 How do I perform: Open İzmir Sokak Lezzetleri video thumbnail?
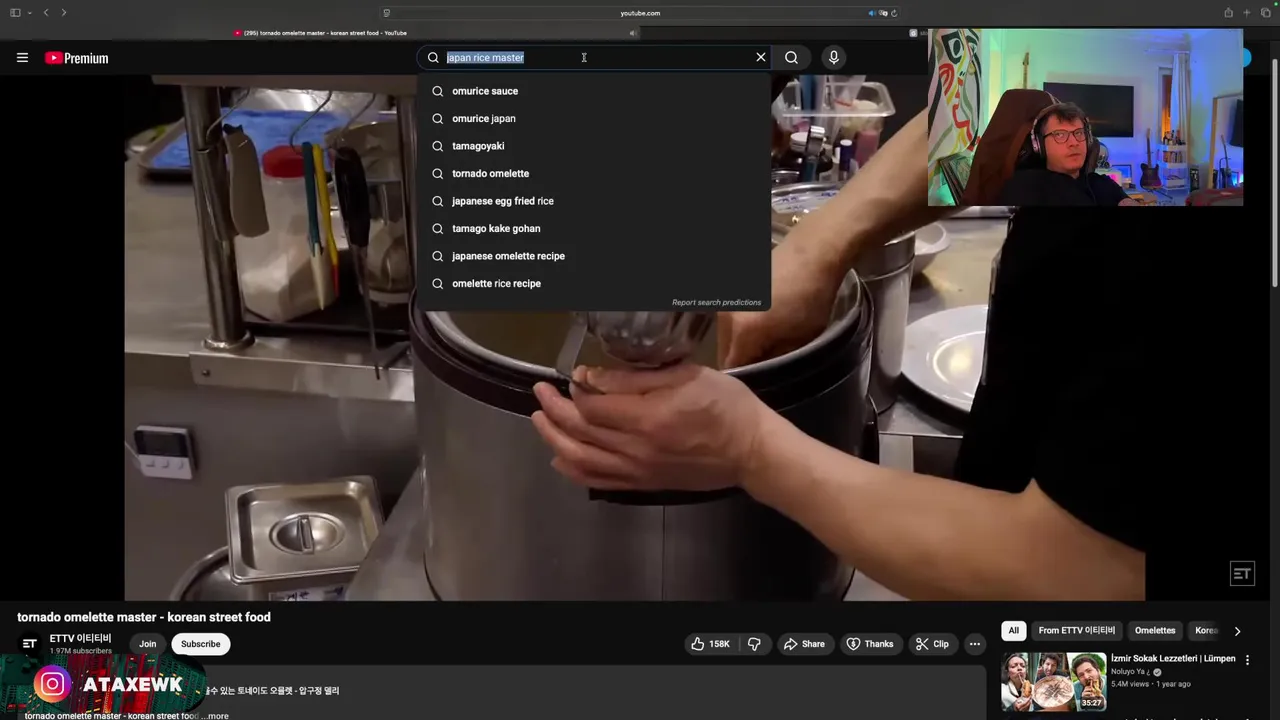point(1053,681)
